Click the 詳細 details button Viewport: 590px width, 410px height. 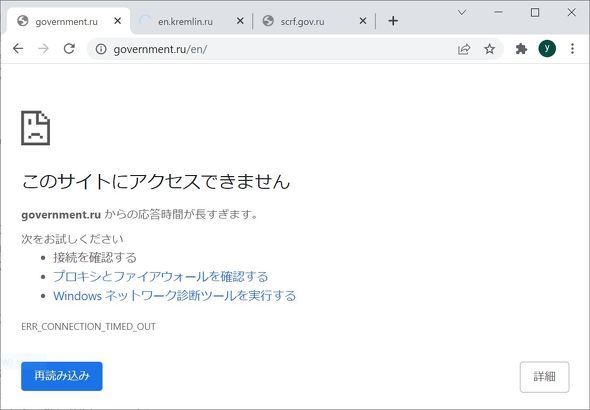(544, 377)
